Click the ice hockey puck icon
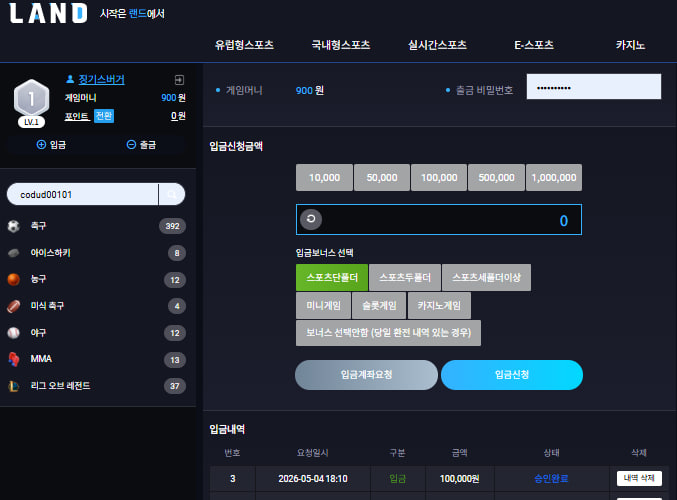Viewport: 677px width, 500px height. click(x=14, y=253)
